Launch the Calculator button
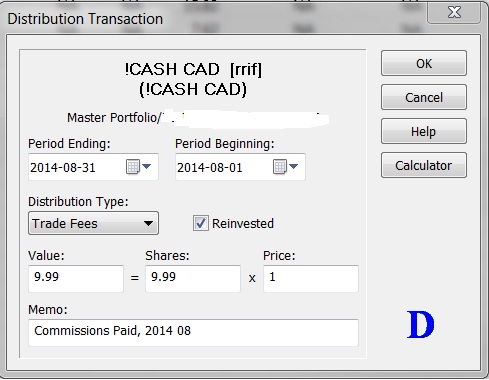 pyautogui.click(x=424, y=165)
